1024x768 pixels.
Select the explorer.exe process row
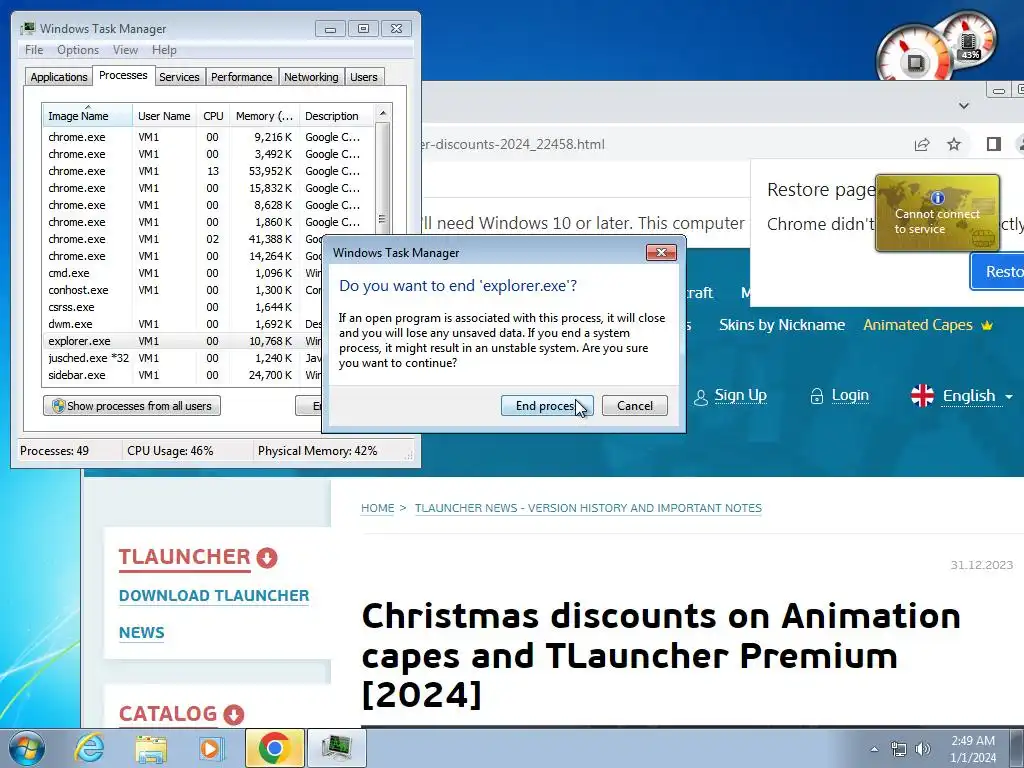[183, 341]
